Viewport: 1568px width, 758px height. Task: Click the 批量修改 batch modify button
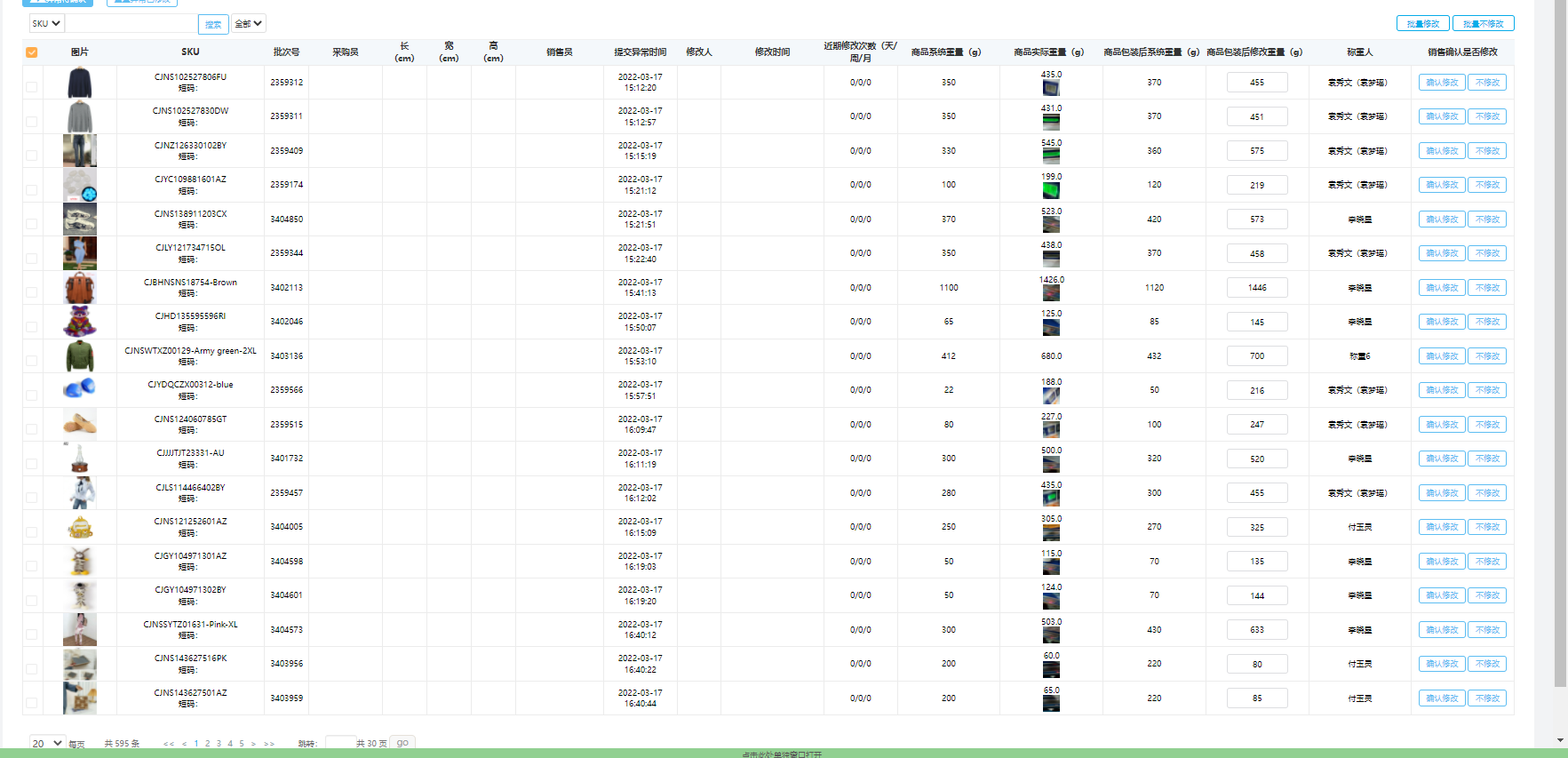pos(1422,24)
